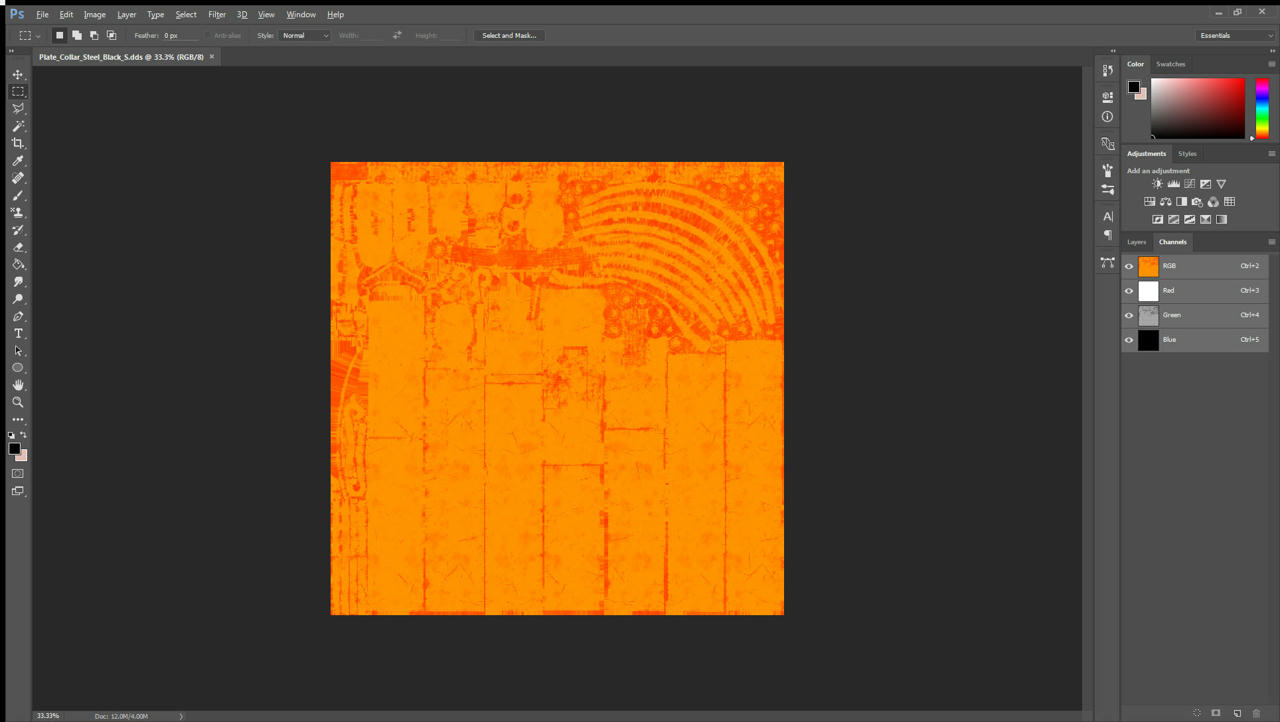Image resolution: width=1280 pixels, height=722 pixels.
Task: Pick the Clone Stamp tool
Action: tap(18, 212)
